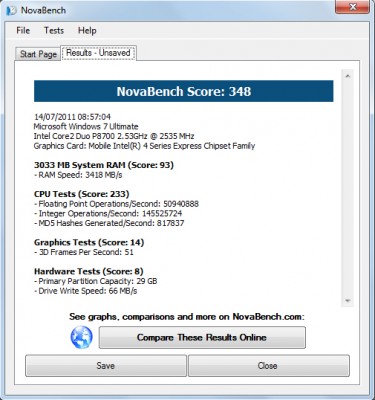Click the scrollbar up arrow
Viewport: 375px width, 400px height.
click(x=348, y=76)
